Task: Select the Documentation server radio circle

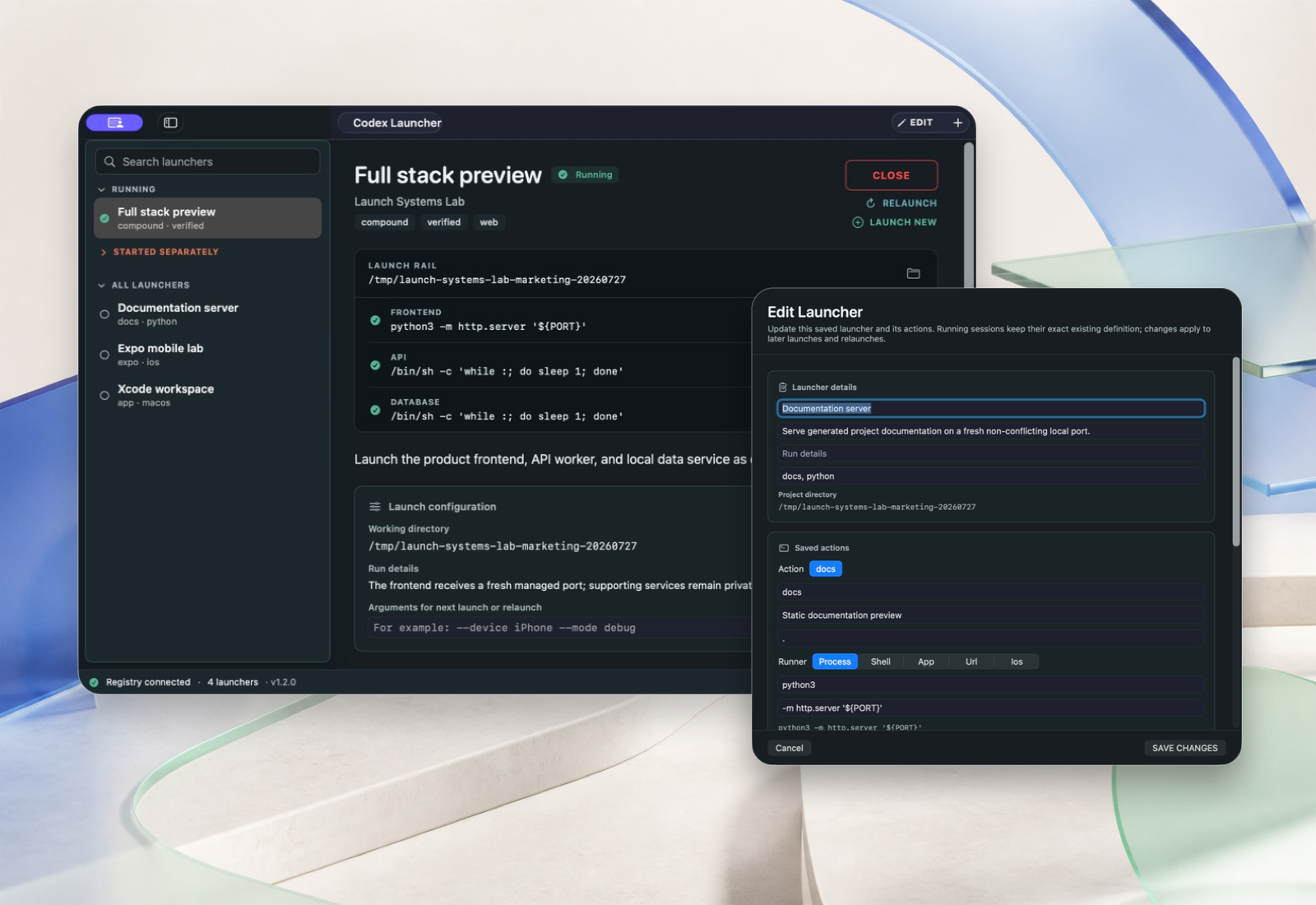Action: pos(104,314)
